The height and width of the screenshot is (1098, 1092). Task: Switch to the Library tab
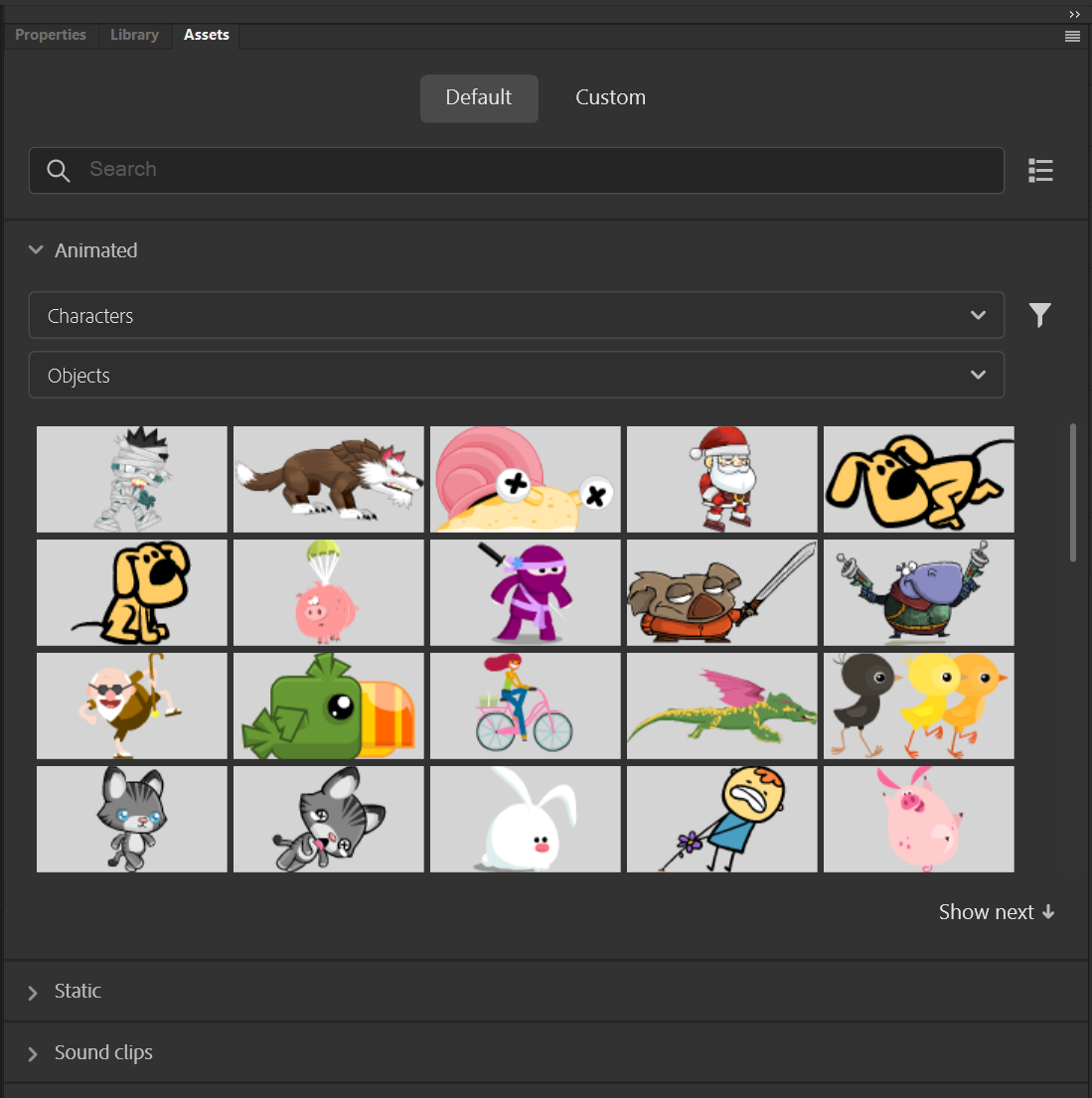pos(134,34)
